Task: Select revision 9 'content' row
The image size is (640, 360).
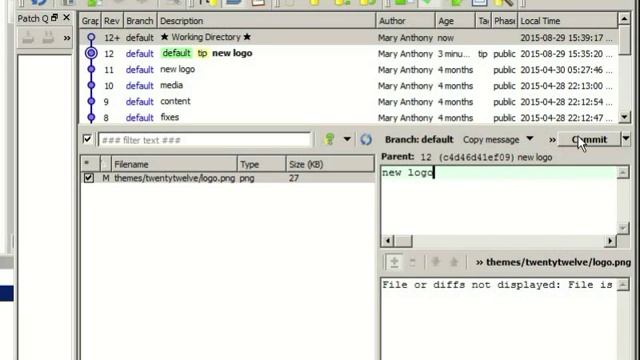Action: pyautogui.click(x=349, y=101)
